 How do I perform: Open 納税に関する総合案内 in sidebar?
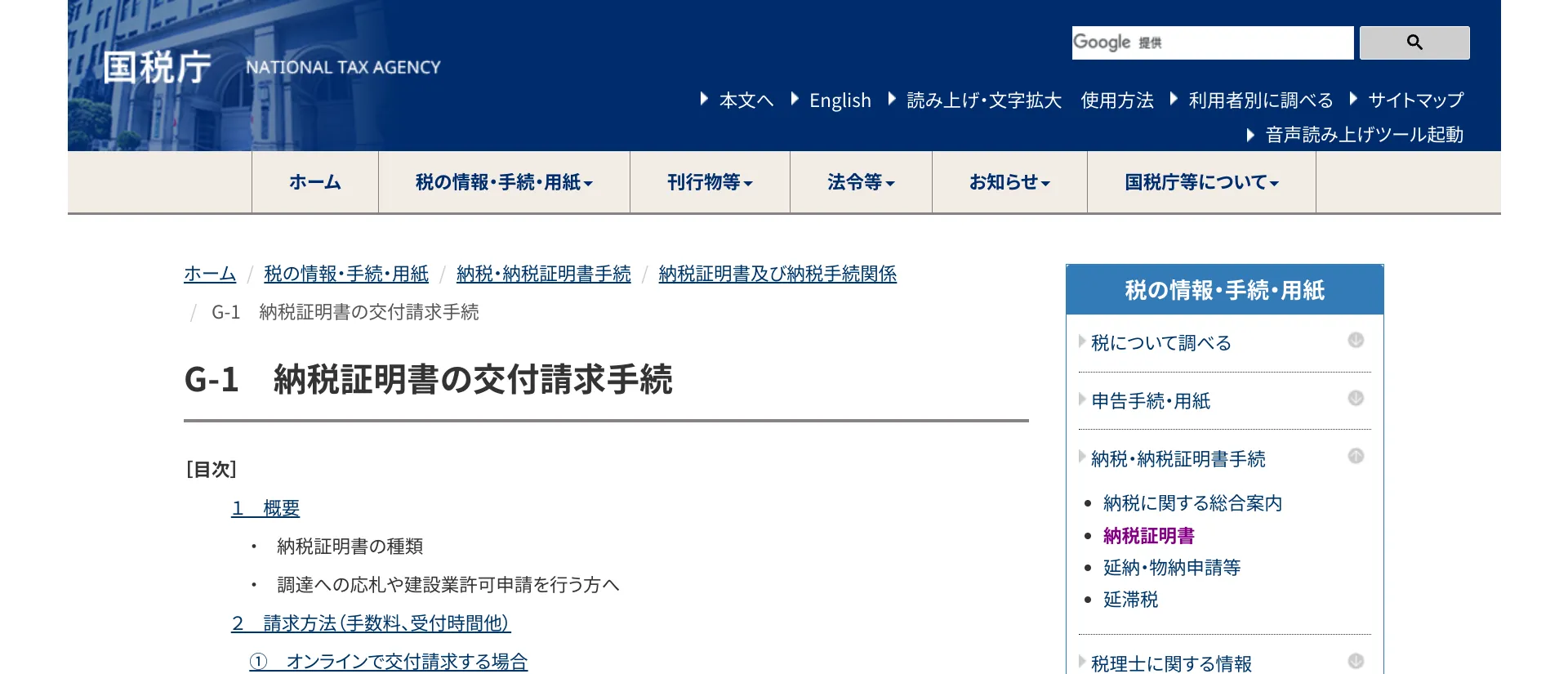[1192, 503]
